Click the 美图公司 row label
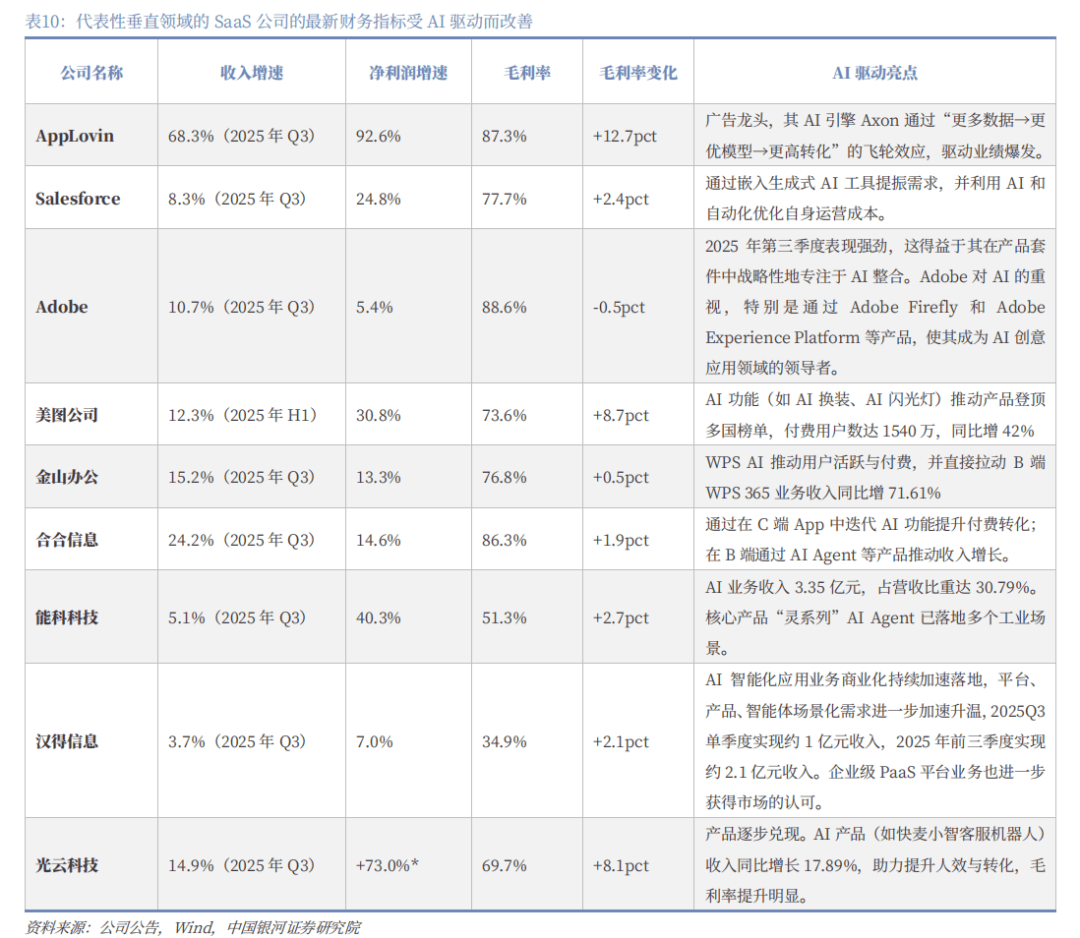 (67, 415)
